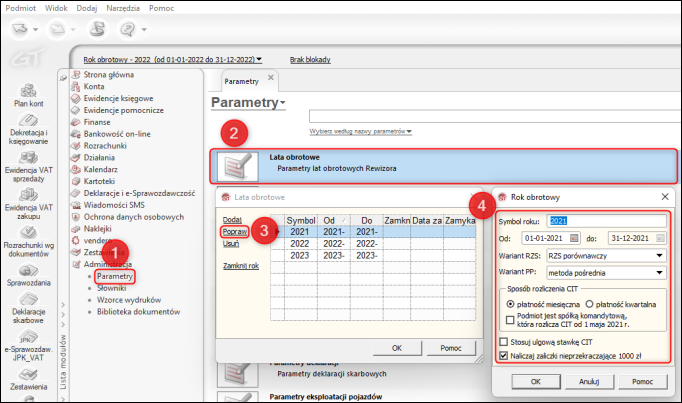
Task: Toggle Podmiot jest spółką komandytową checkbox
Action: 510,320
